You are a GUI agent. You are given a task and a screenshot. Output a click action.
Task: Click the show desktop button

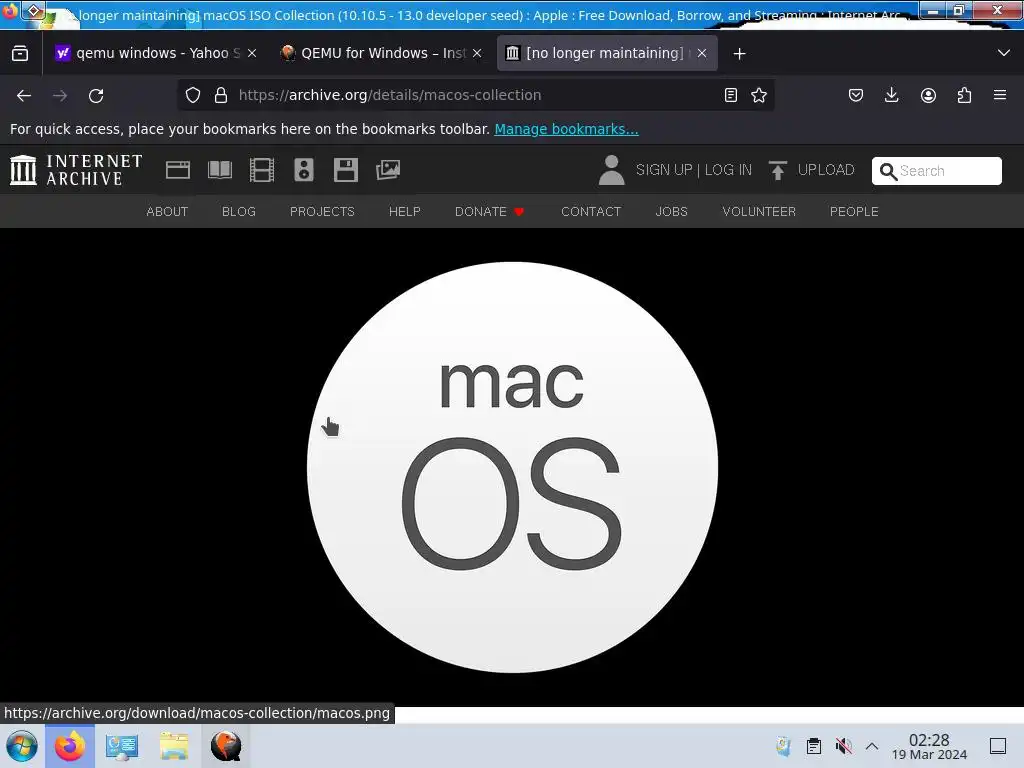coord(998,746)
